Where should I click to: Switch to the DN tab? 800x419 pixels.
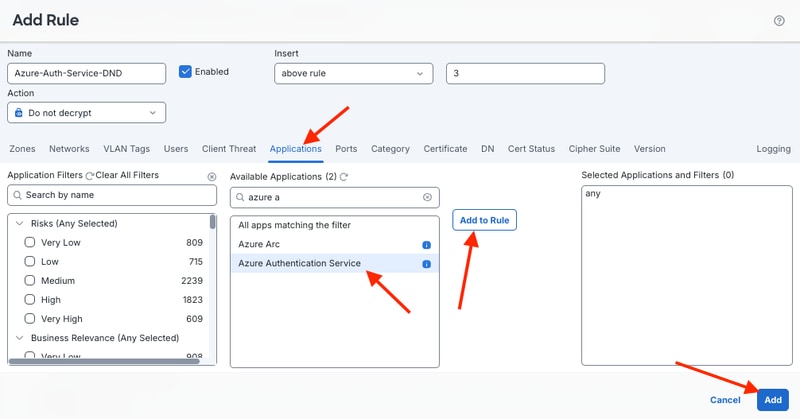[488, 149]
